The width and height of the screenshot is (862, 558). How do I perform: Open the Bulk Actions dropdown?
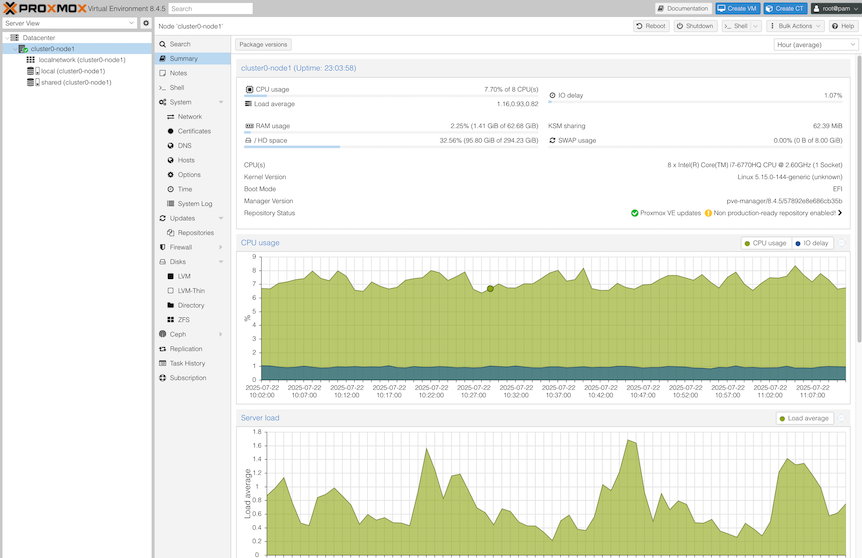[796, 26]
